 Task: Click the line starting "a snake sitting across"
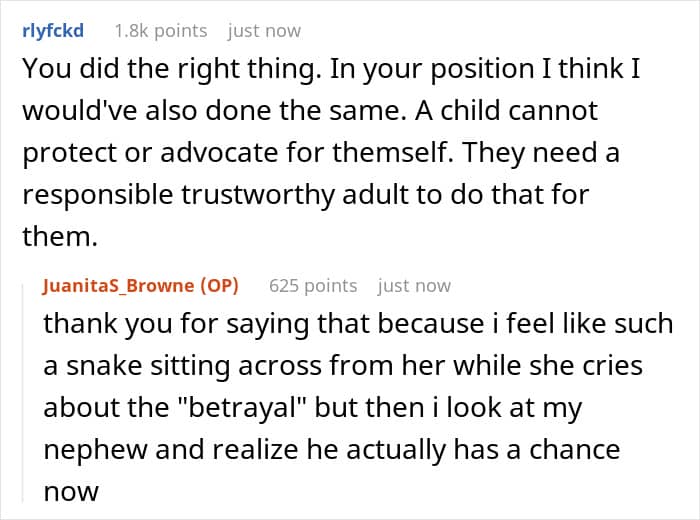[x=355, y=365]
